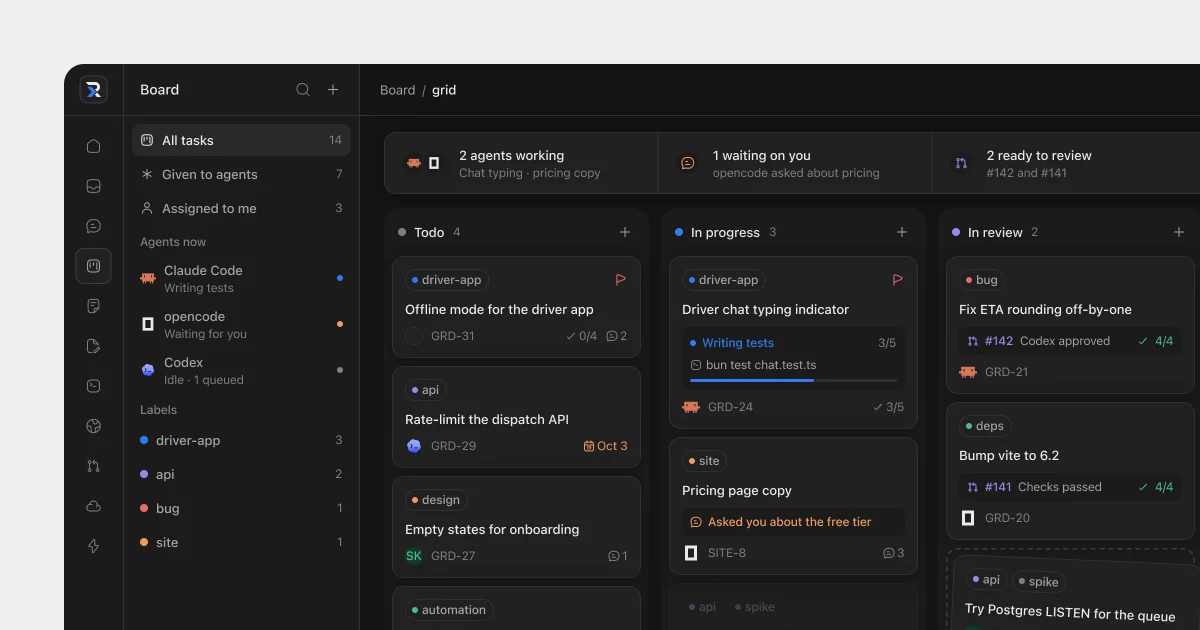Filter by driver-app label in sidebar
This screenshot has height=630, width=1200.
click(241, 440)
